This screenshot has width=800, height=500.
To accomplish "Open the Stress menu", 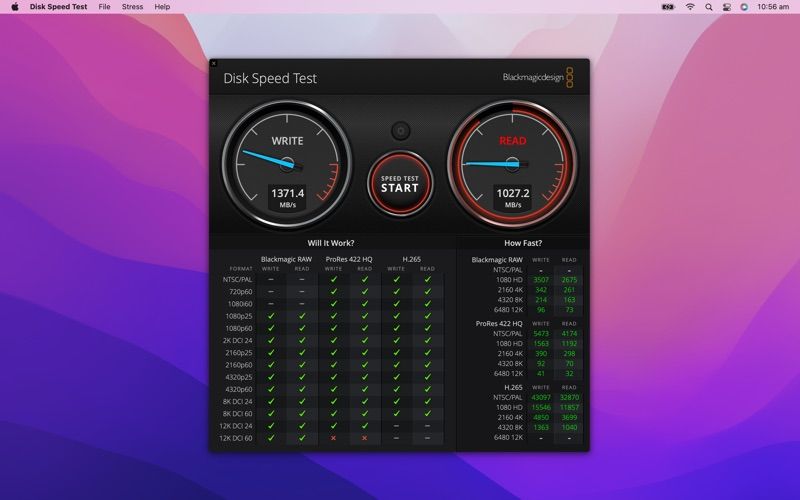I will pos(133,7).
